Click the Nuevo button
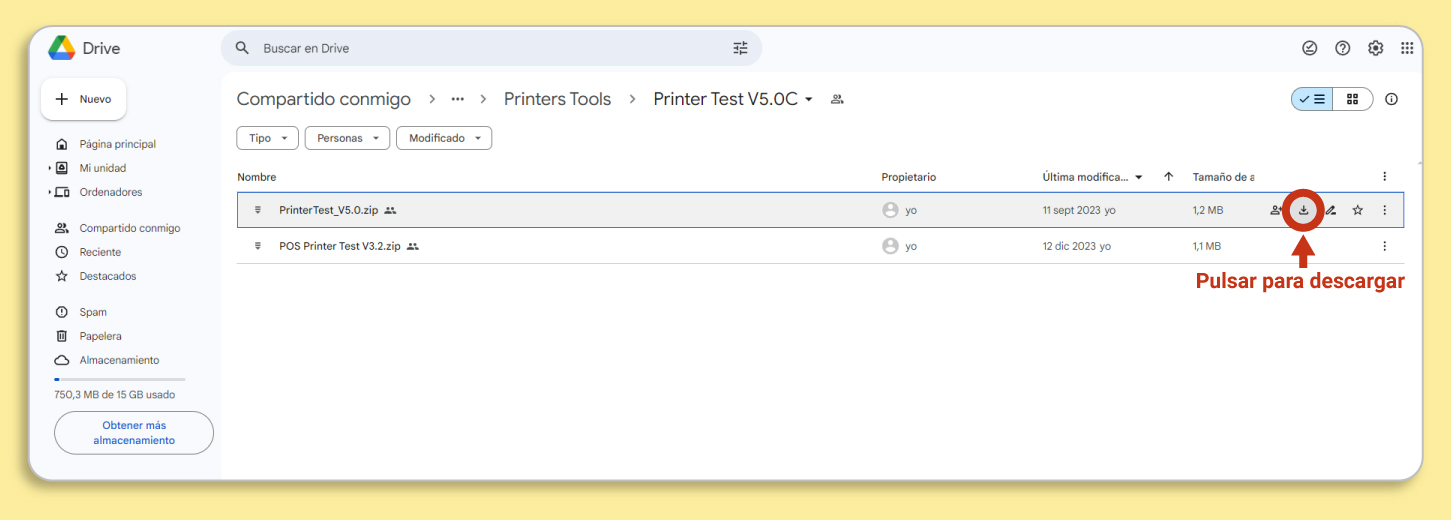This screenshot has width=1451, height=520. coord(84,99)
